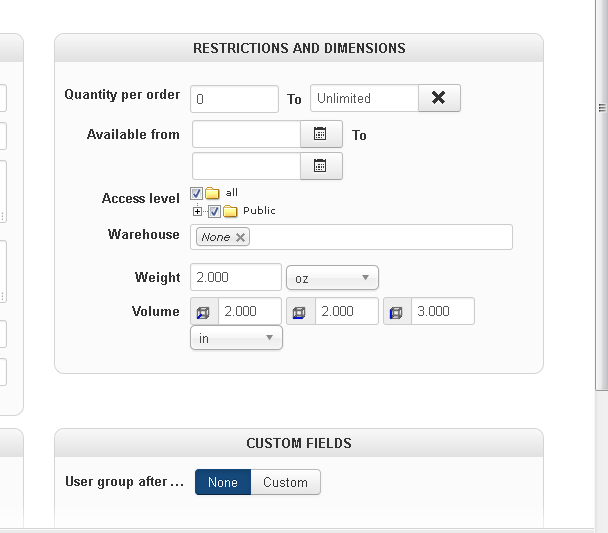Click the second volume dimension cube icon
The image size is (608, 533).
point(300,312)
